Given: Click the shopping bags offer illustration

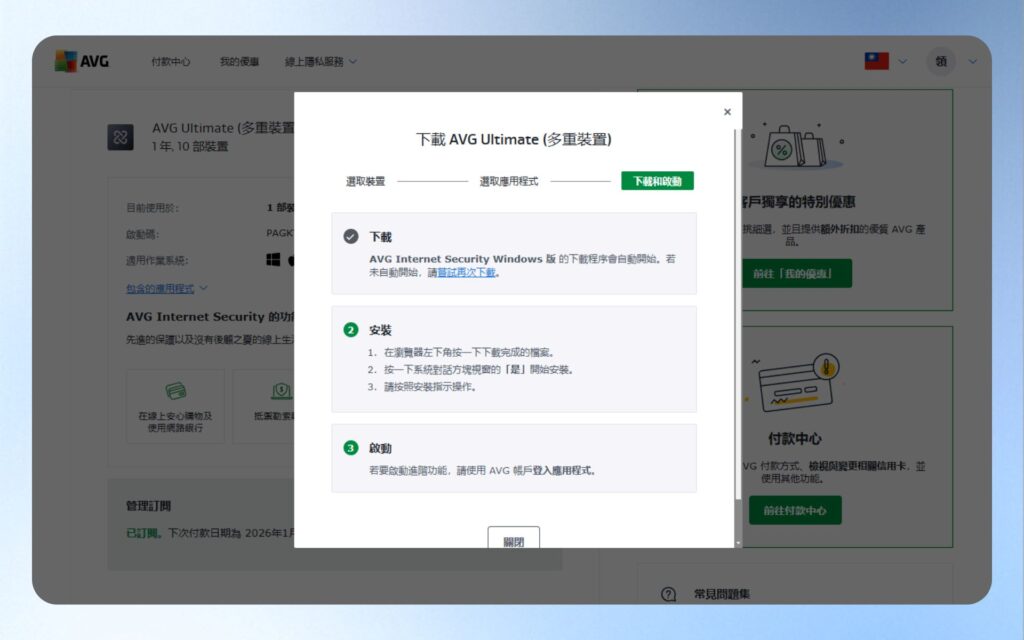Looking at the screenshot, I should tap(798, 146).
